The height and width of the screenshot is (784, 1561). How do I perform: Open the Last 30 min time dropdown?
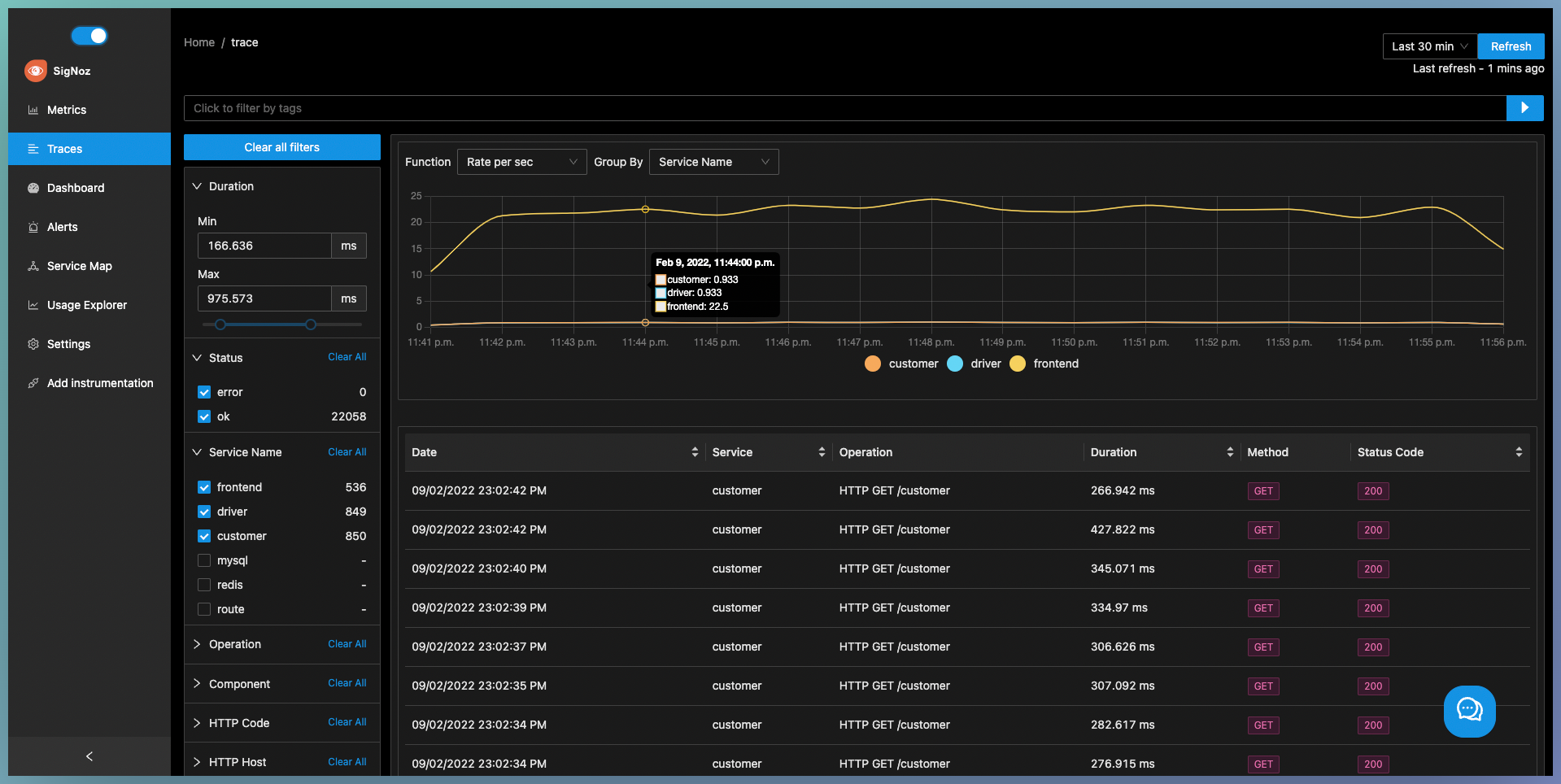(x=1429, y=46)
